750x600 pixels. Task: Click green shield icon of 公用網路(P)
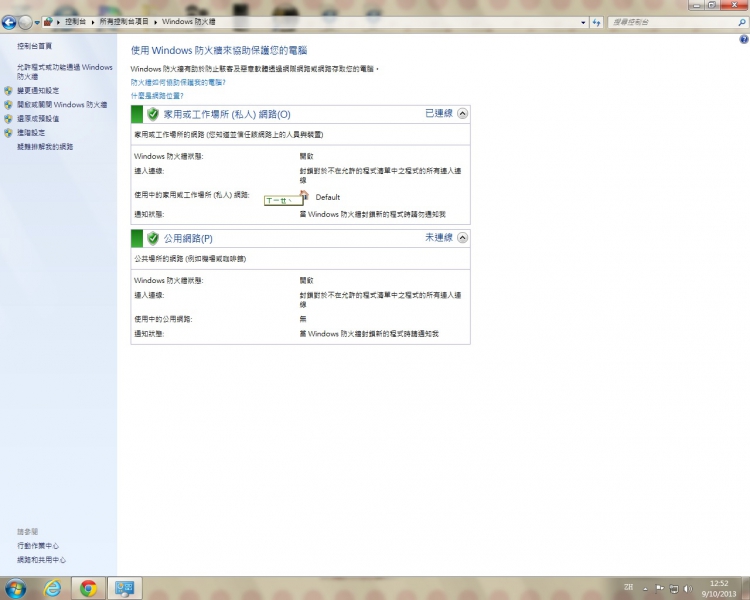[x=153, y=238]
